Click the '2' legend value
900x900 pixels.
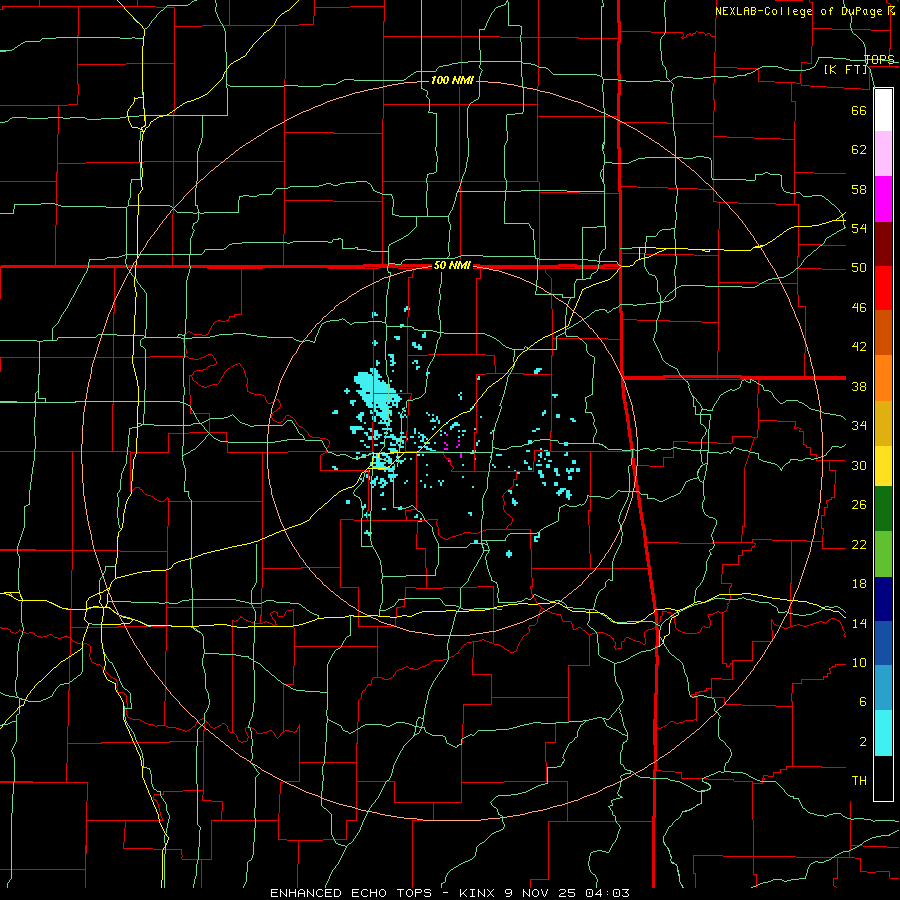coord(862,742)
